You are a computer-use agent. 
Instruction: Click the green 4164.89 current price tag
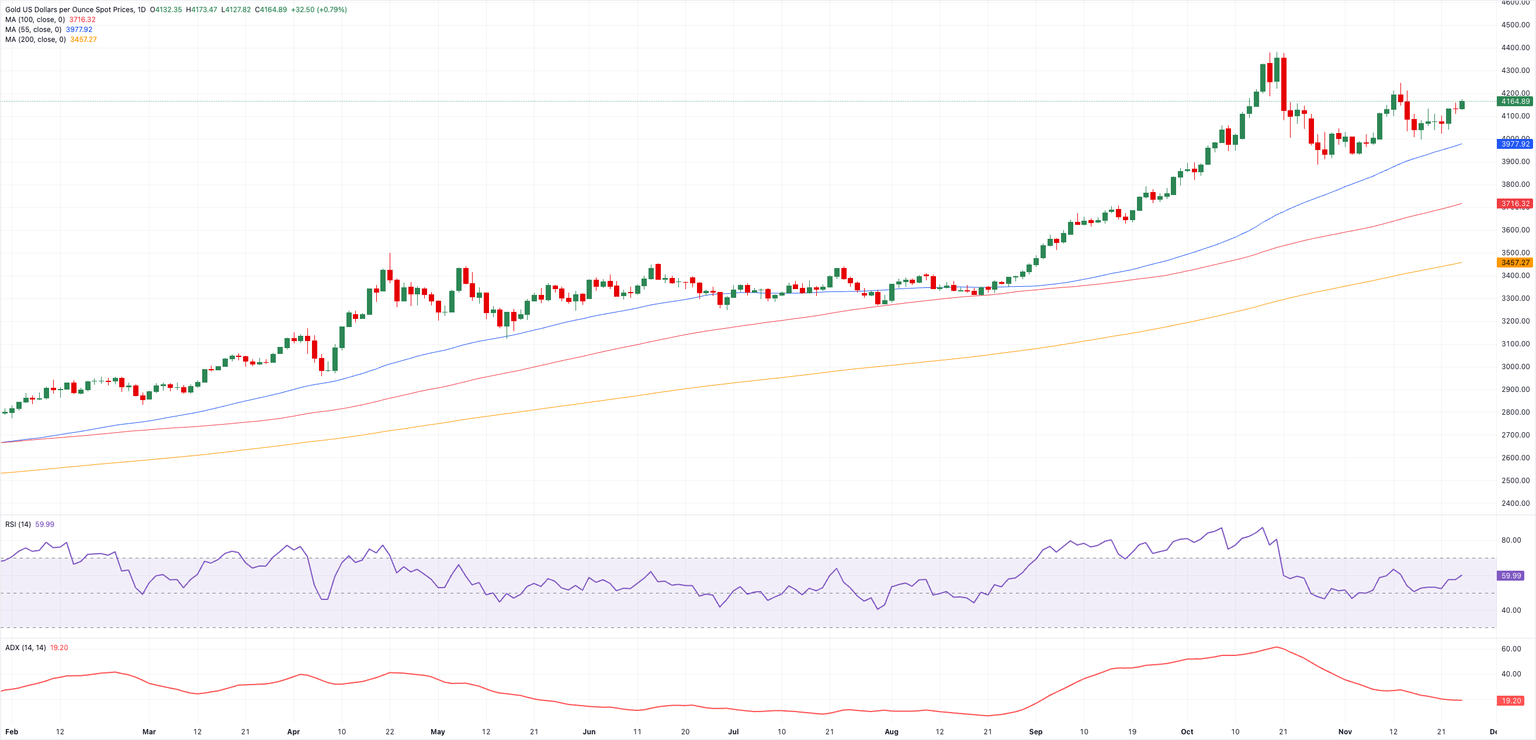pos(1514,101)
